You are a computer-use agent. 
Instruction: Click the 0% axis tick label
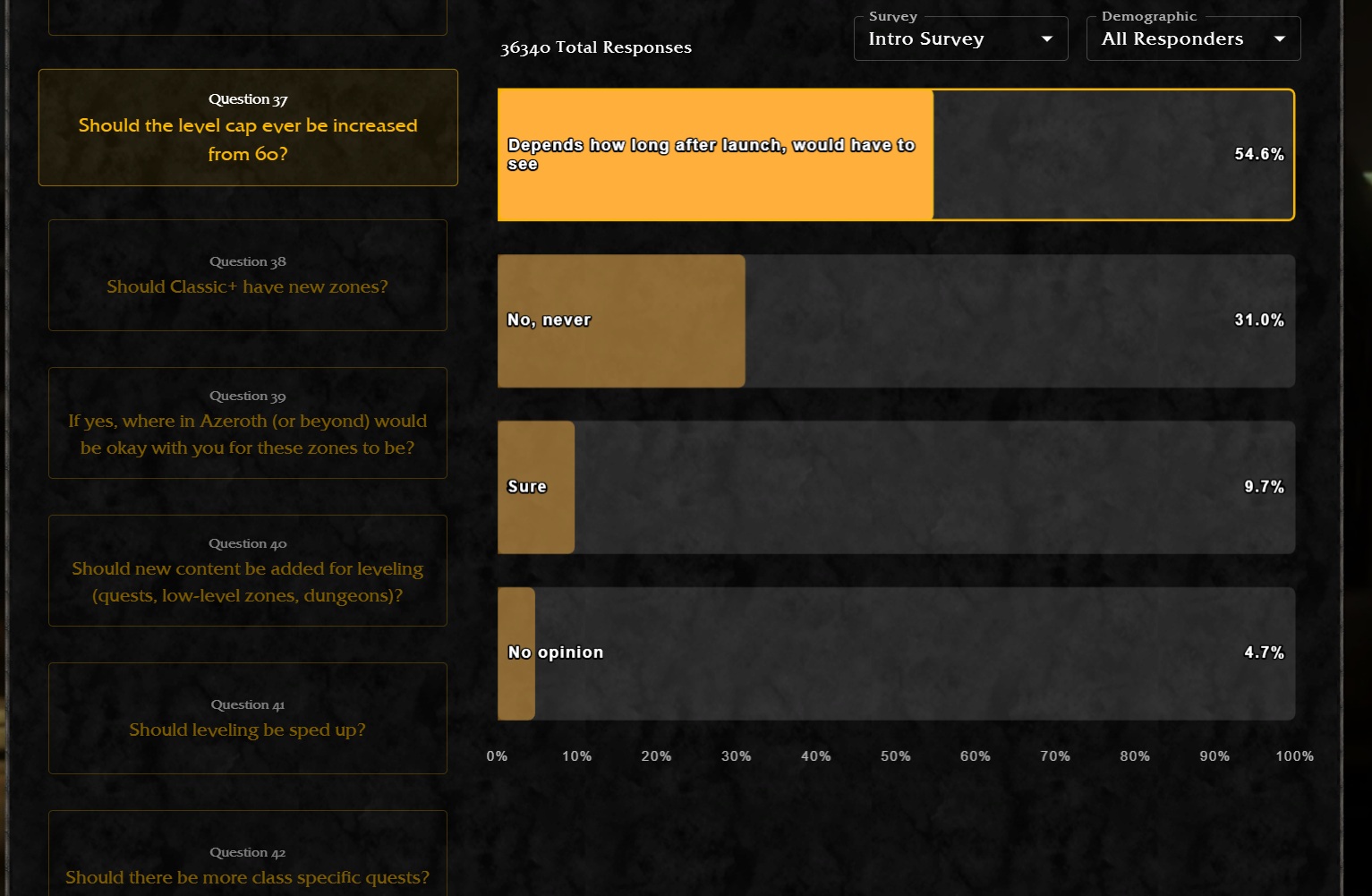point(497,756)
